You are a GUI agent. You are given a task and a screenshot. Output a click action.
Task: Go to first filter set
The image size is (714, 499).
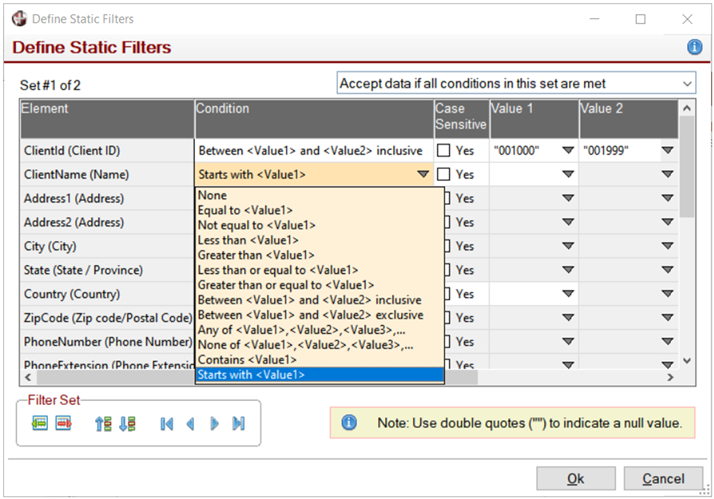tap(167, 423)
